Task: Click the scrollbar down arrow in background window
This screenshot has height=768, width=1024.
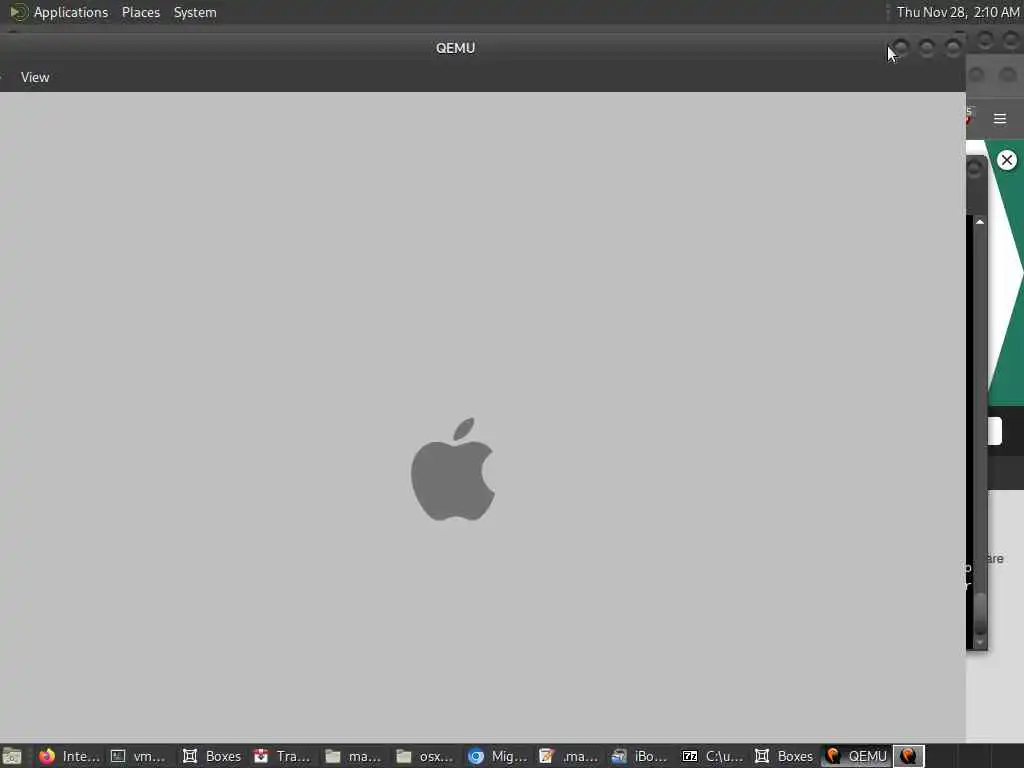Action: [x=980, y=643]
